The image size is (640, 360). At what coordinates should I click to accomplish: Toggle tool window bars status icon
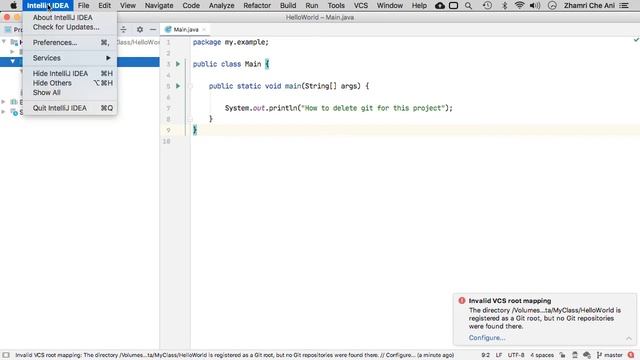click(6, 355)
